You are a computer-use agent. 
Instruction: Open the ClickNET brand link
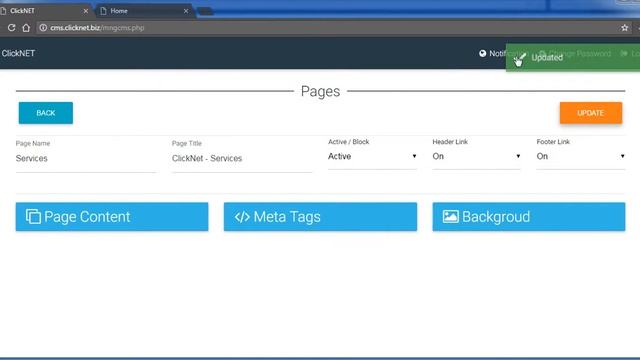(x=18, y=53)
